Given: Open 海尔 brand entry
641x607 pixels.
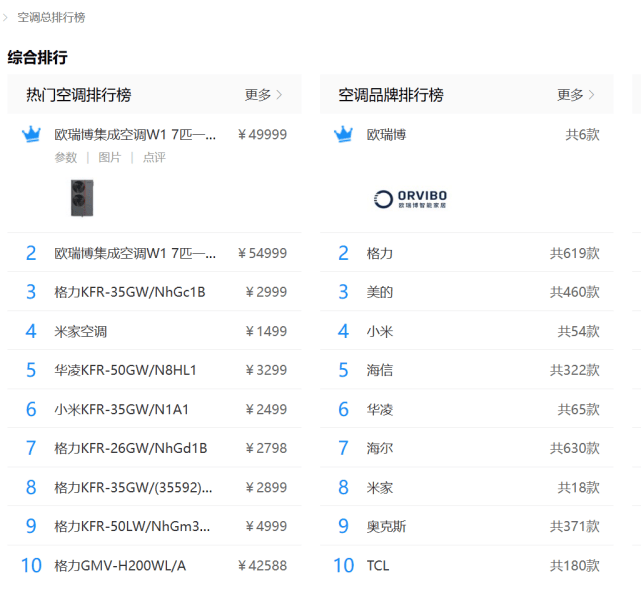Looking at the screenshot, I should tap(380, 448).
